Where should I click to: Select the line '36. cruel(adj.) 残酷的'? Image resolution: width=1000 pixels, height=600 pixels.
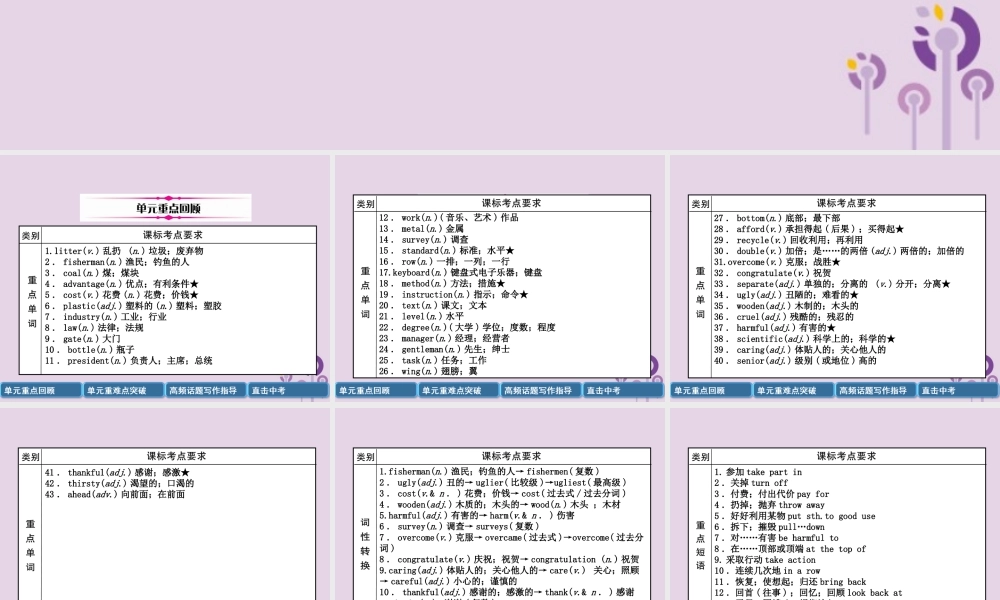(784, 317)
